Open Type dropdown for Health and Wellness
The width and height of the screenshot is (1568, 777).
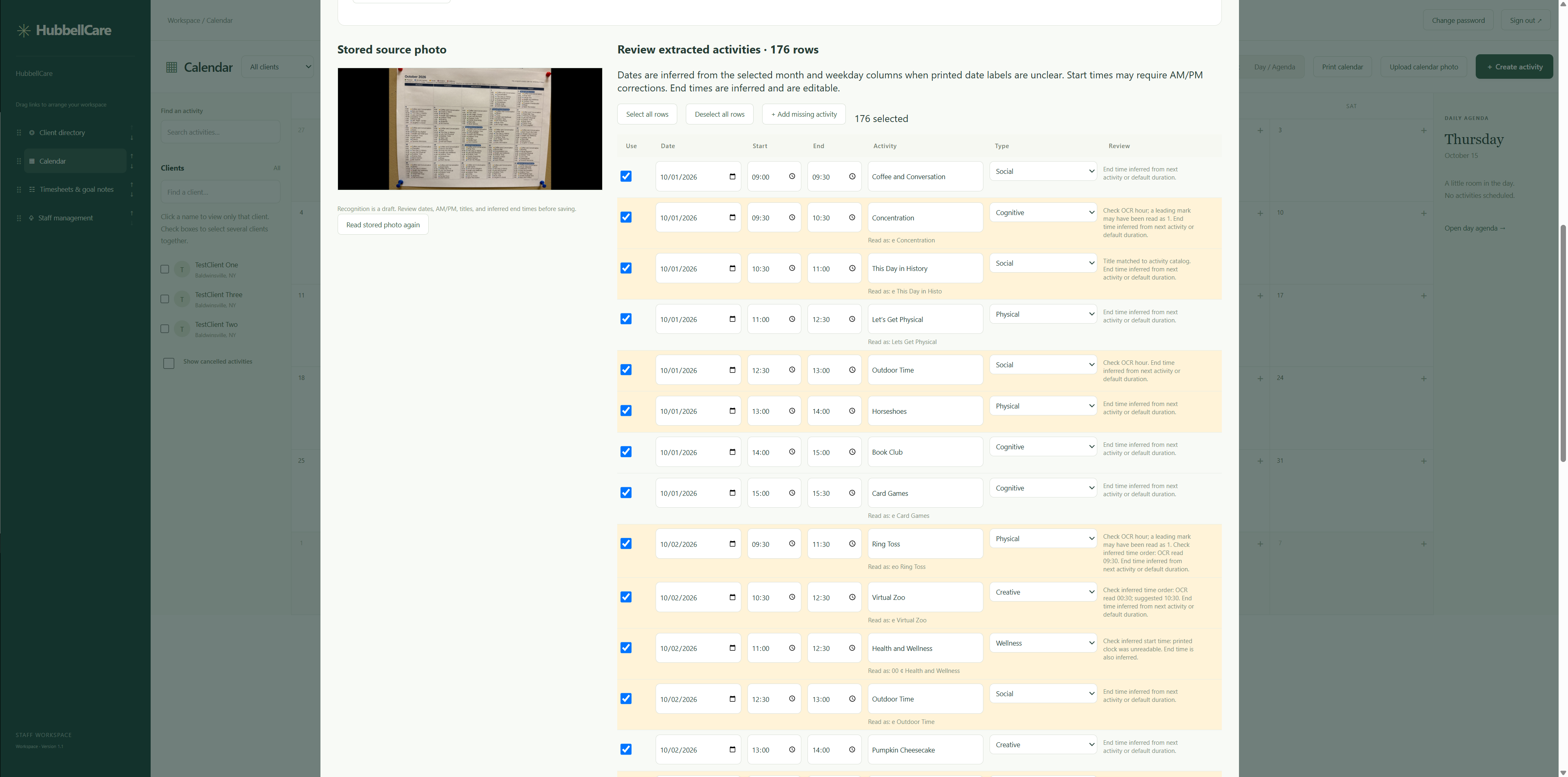(1043, 643)
